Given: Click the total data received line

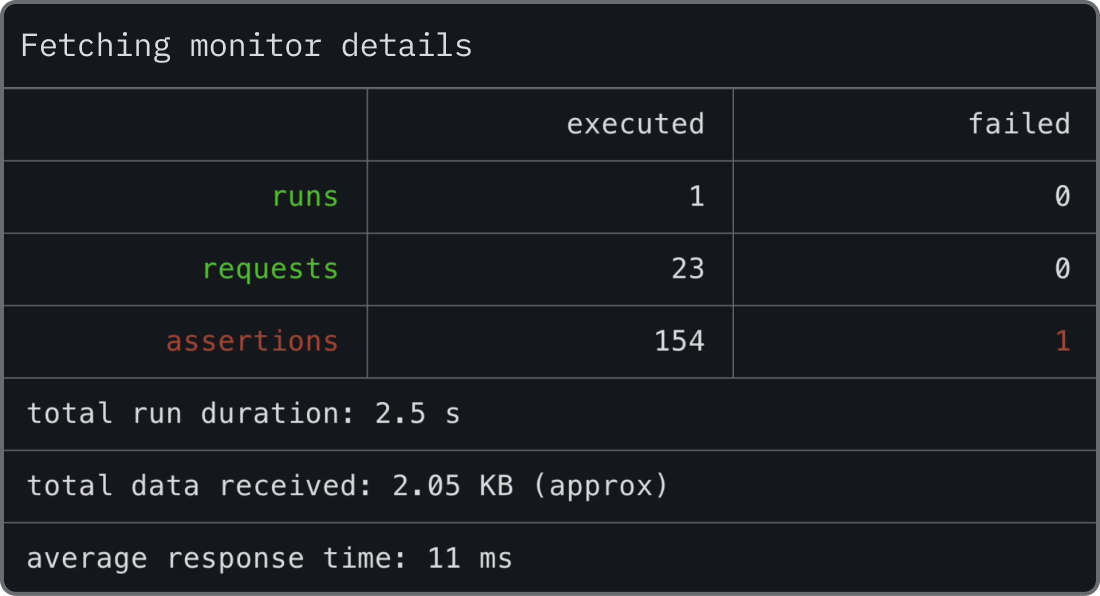Looking at the screenshot, I should pos(346,486).
